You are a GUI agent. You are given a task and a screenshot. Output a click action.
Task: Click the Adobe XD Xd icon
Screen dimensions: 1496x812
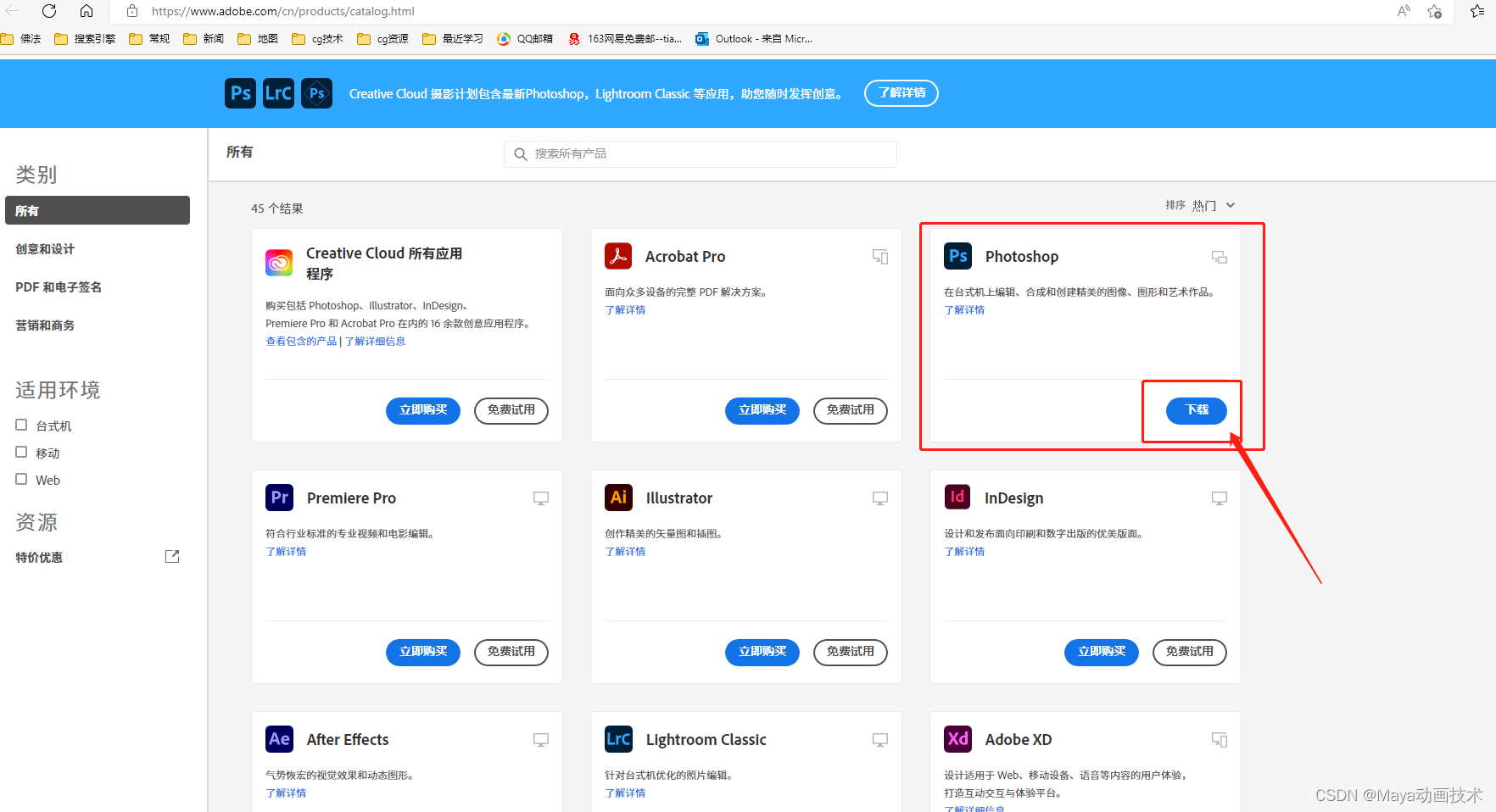pos(958,739)
